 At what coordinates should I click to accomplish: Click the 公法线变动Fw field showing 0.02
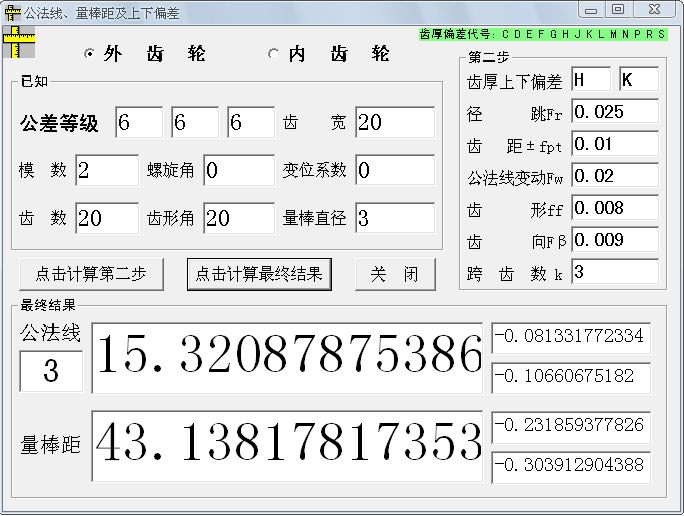pyautogui.click(x=615, y=176)
